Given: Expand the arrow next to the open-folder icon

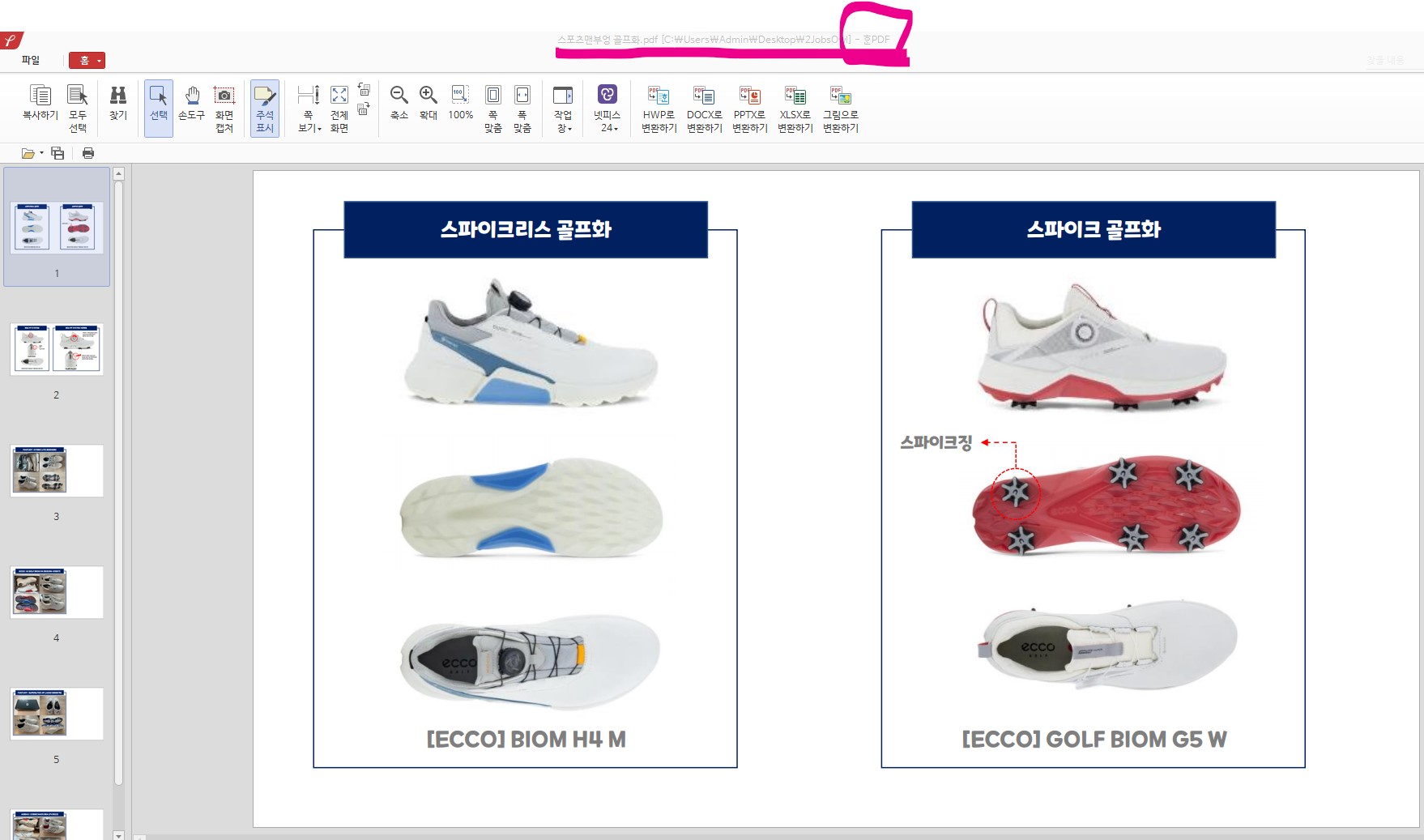Looking at the screenshot, I should pos(41,153).
